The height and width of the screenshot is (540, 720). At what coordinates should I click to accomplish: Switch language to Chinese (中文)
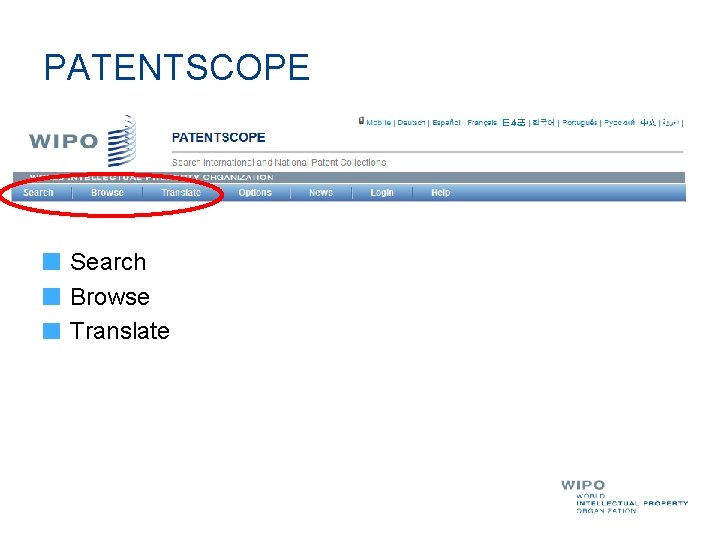[648, 123]
